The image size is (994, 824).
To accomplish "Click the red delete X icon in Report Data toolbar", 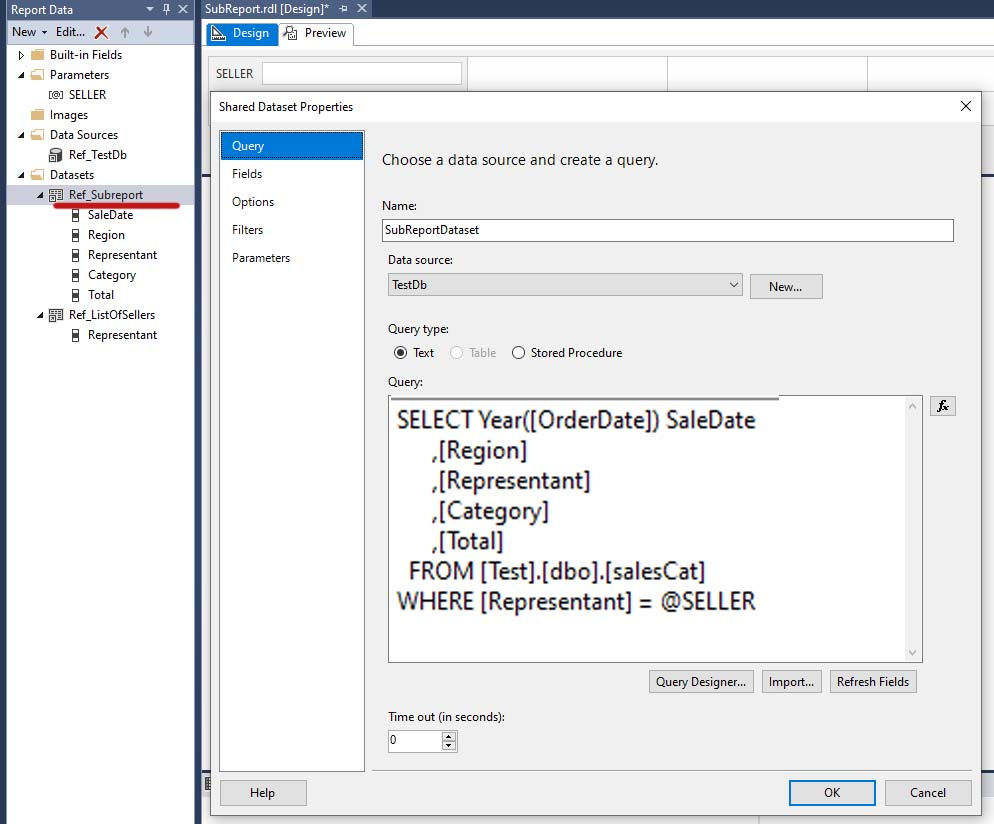I will click(100, 31).
